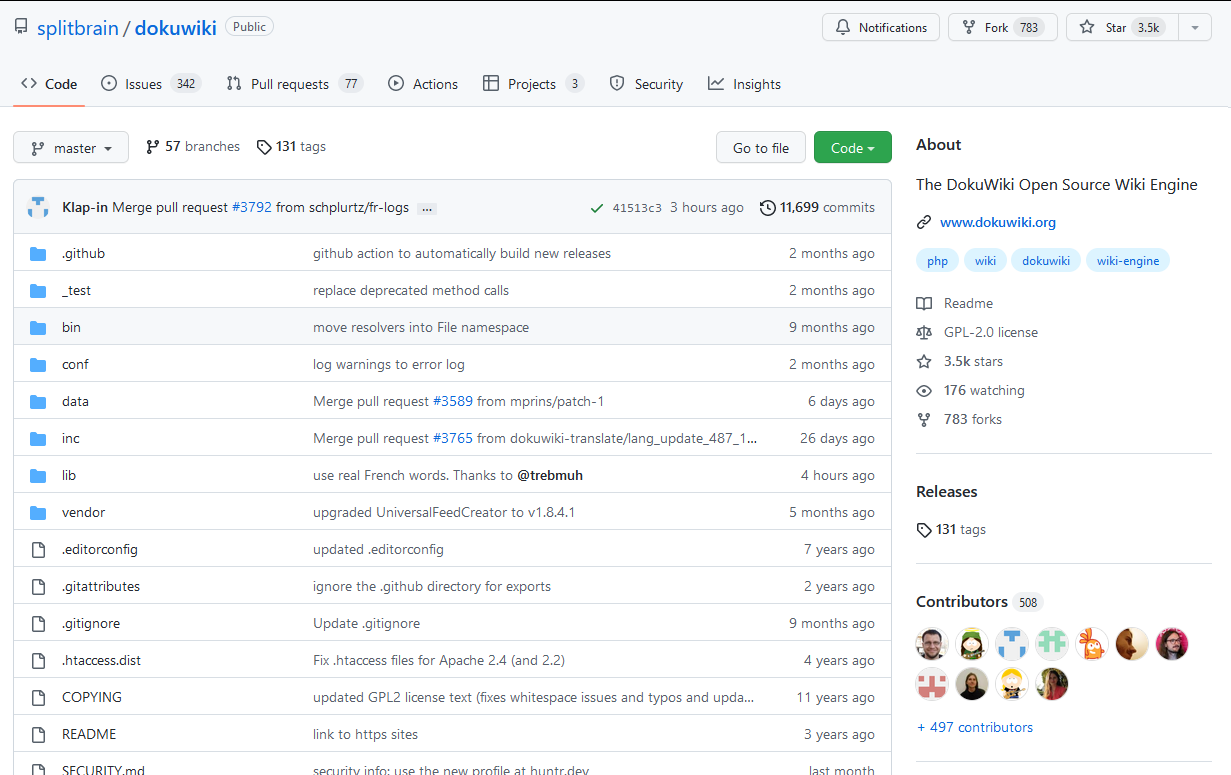Viewport: 1231px width, 775px height.
Task: Open the @trebmuh mention link
Action: pyautogui.click(x=550, y=475)
